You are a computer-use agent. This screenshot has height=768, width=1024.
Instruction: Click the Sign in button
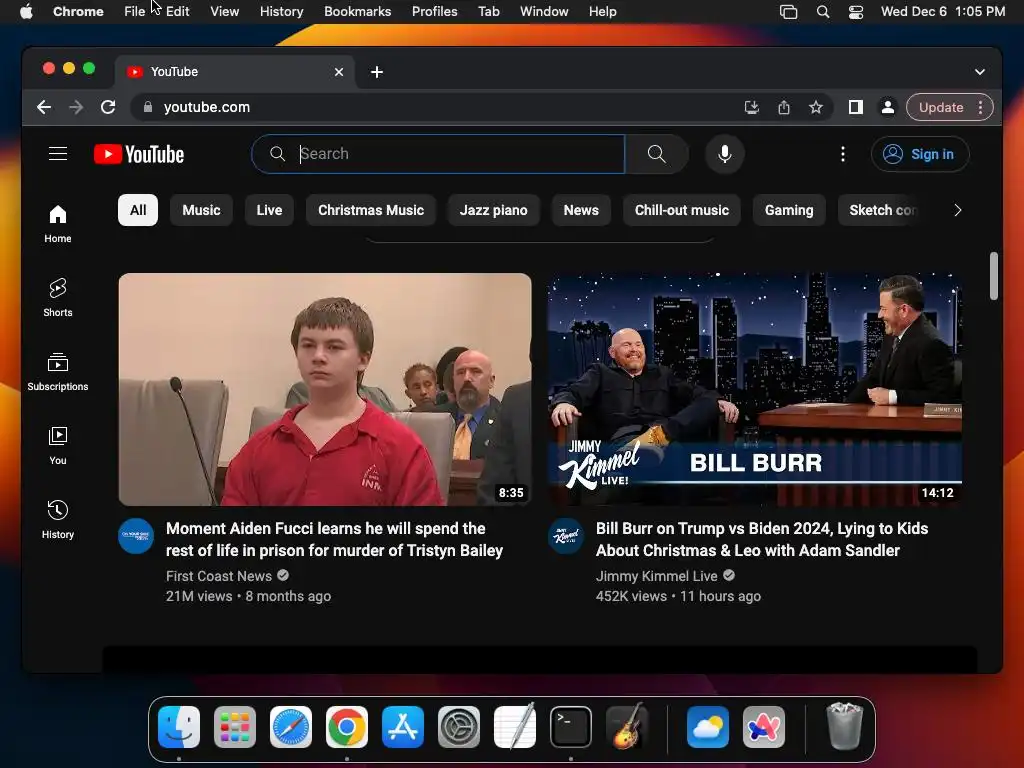click(920, 154)
